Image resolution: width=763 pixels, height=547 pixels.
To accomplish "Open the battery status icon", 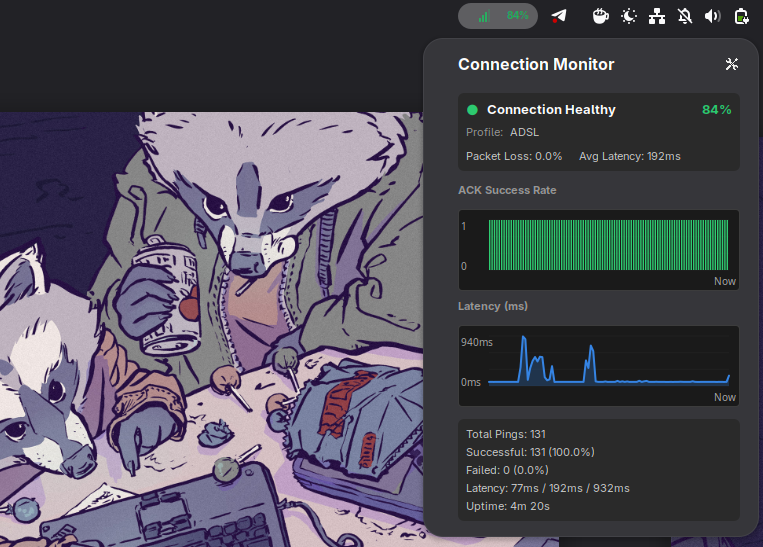I will [x=741, y=16].
